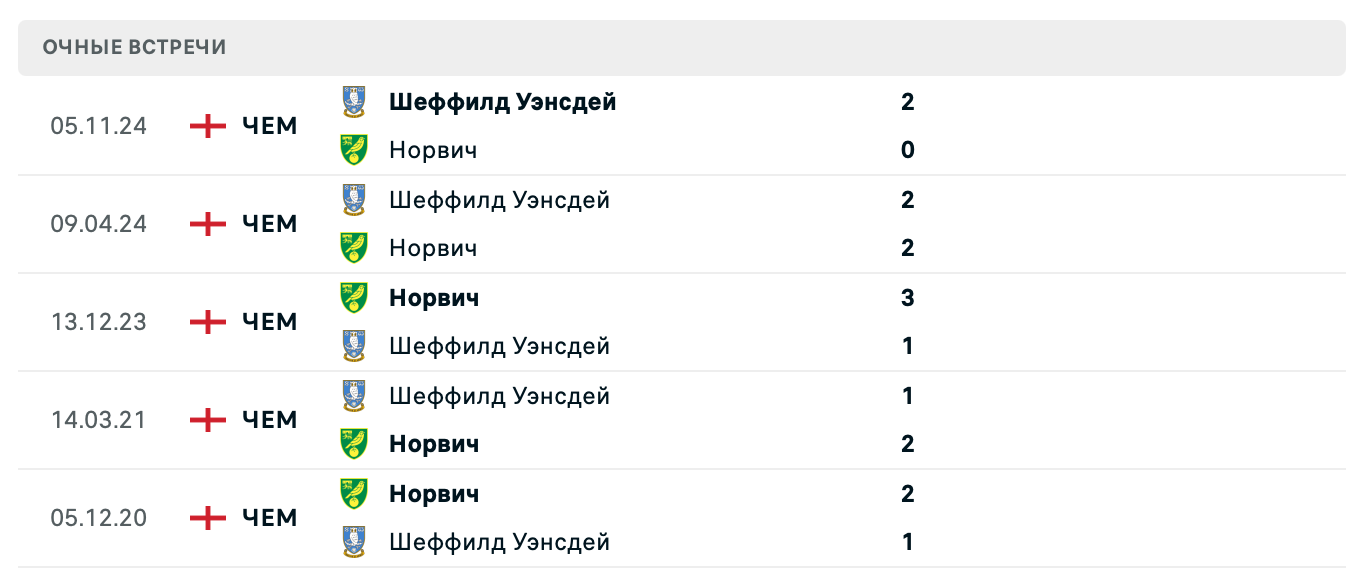Viewport: 1364px width, 584px height.
Task: Click England flag next to 05.12.20
Action: pos(208,518)
